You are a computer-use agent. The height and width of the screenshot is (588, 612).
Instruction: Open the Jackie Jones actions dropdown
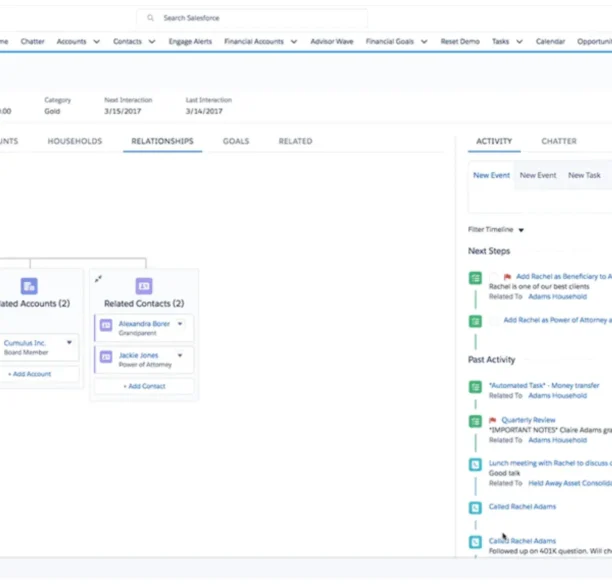tap(180, 355)
